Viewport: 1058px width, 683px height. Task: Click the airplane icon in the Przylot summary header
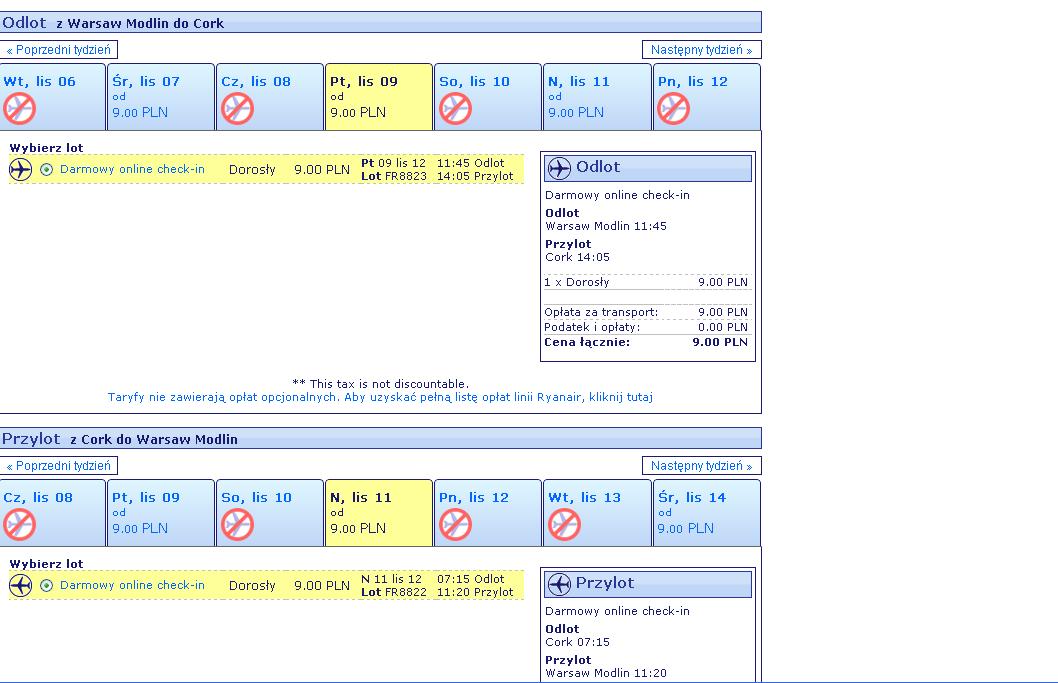pos(559,584)
